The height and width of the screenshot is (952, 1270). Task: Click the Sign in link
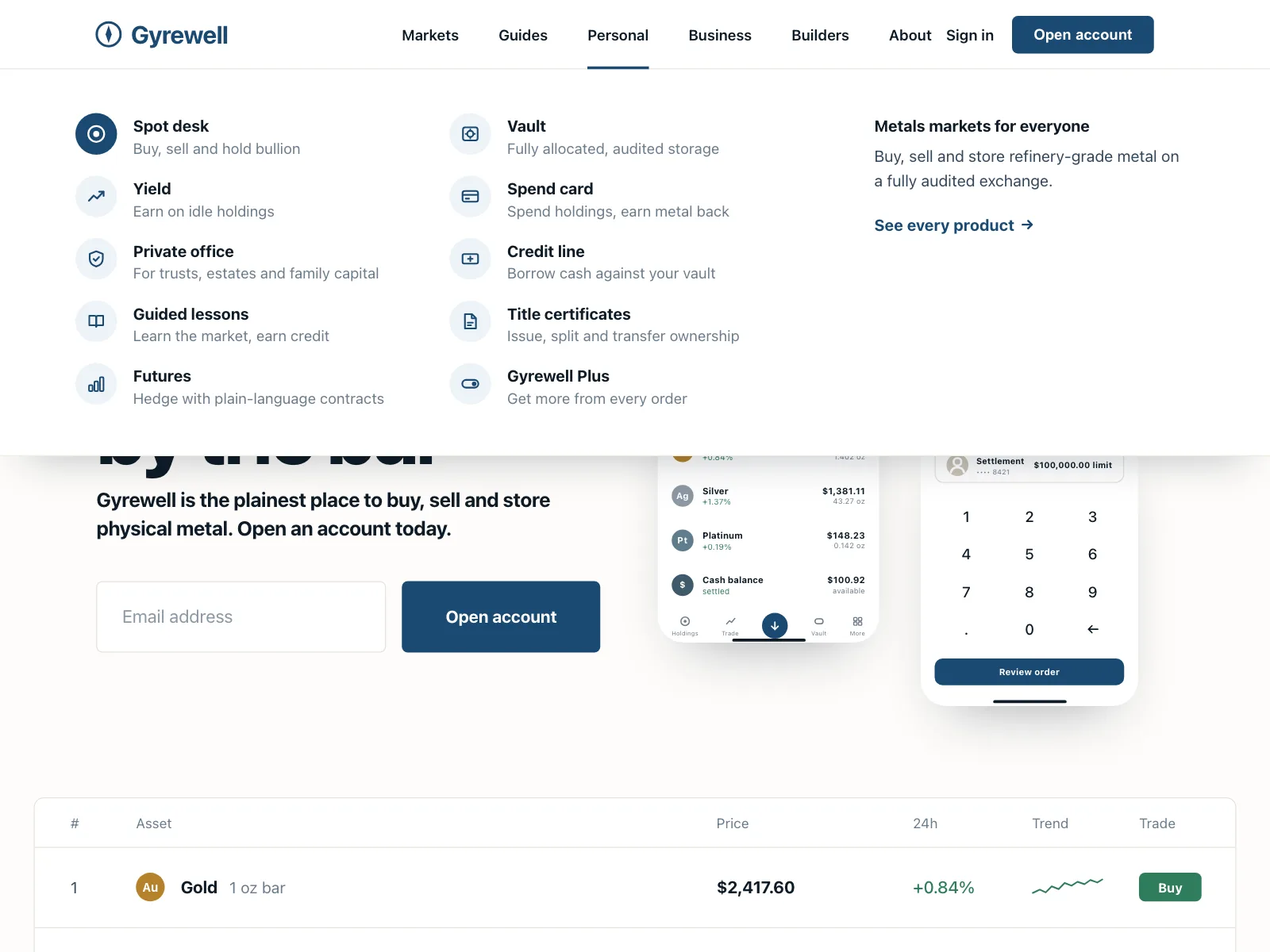970,35
